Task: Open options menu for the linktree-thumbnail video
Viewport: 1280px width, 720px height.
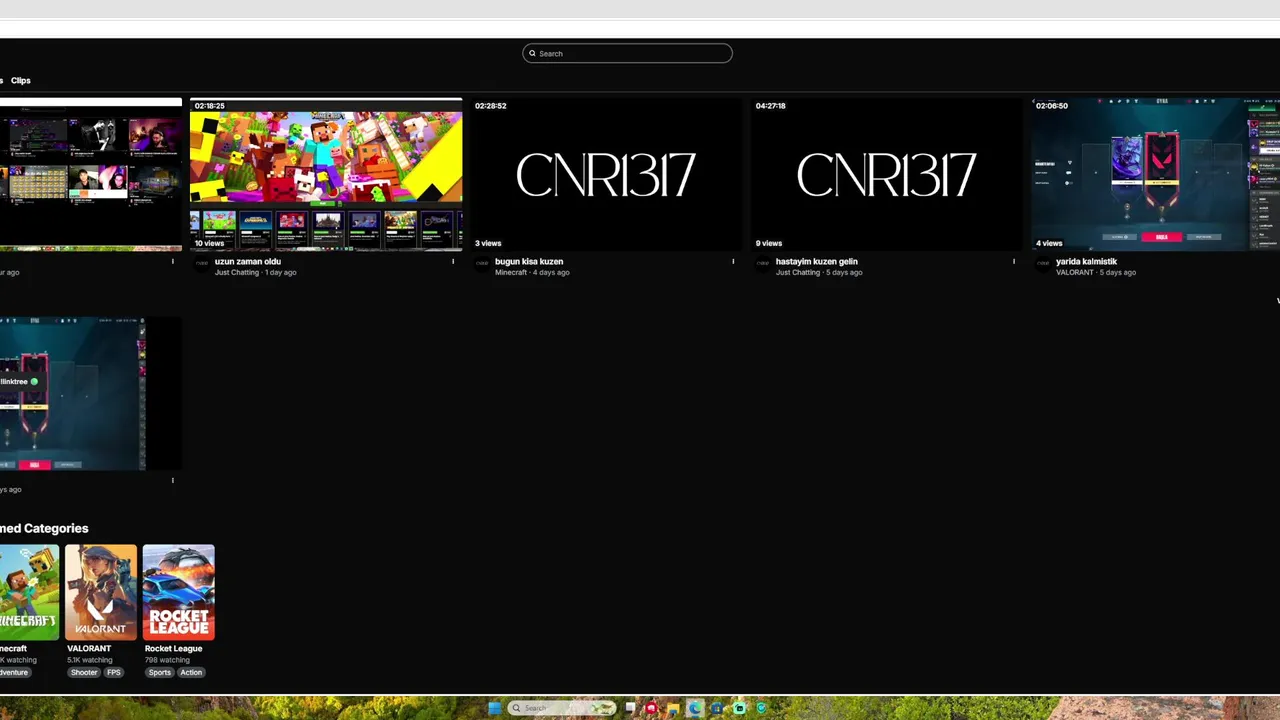Action: coord(172,480)
